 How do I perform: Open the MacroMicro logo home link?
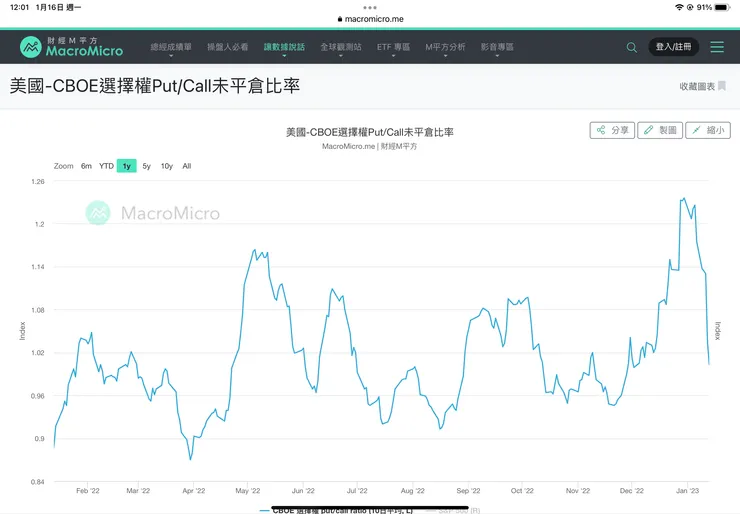pyautogui.click(x=71, y=47)
